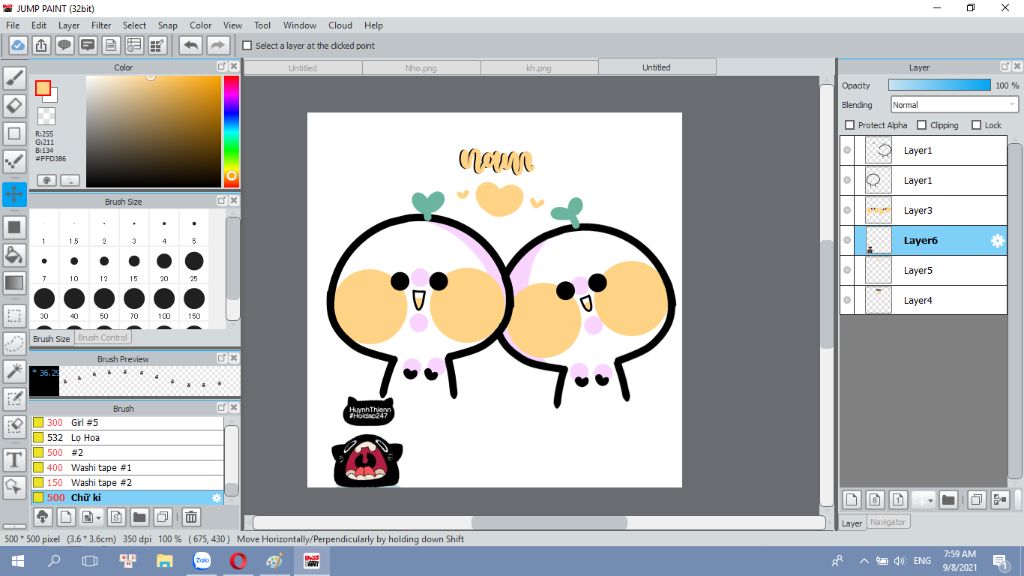Delete brush using trash icon
The width and height of the screenshot is (1024, 576).
191,517
